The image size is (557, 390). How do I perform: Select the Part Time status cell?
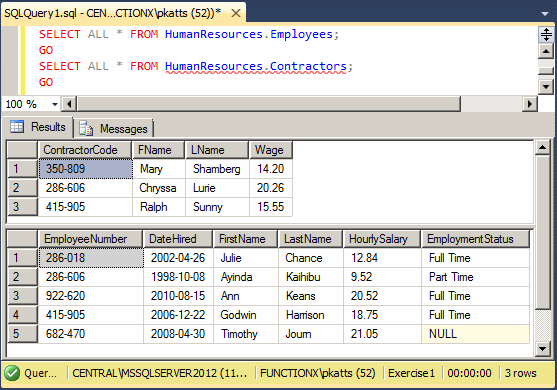tap(475, 277)
